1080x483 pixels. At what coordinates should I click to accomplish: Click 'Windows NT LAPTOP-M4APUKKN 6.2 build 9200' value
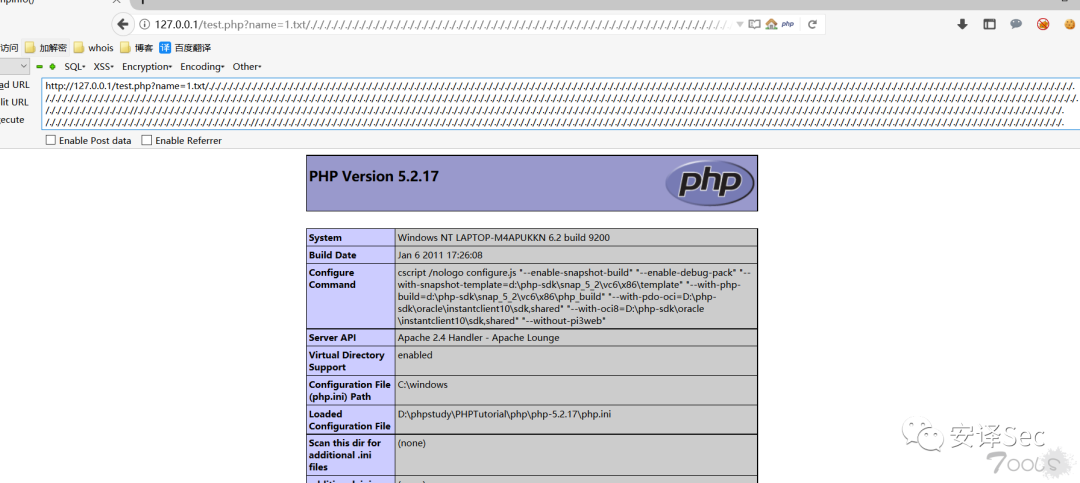point(503,238)
